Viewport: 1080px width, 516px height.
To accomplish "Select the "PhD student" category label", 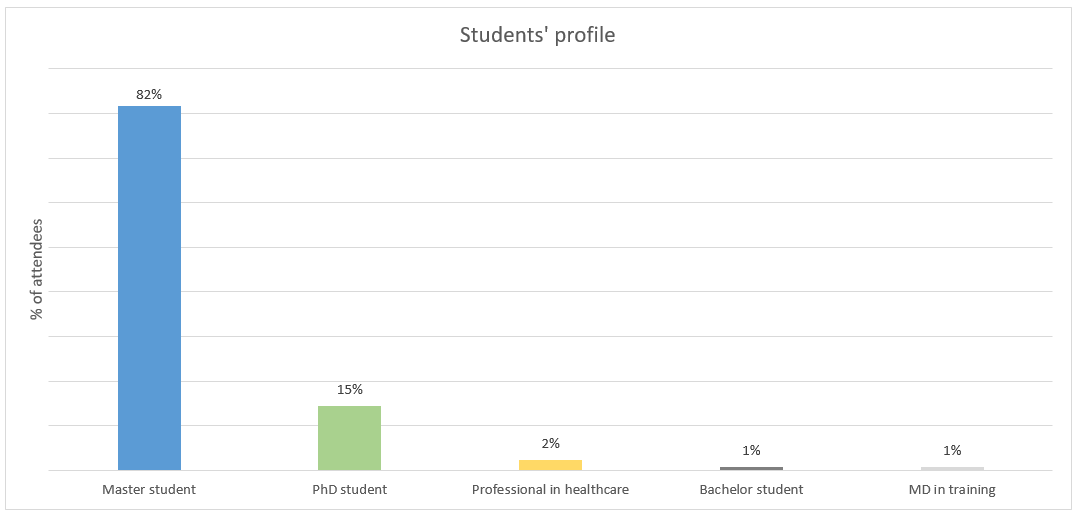I will click(x=349, y=490).
